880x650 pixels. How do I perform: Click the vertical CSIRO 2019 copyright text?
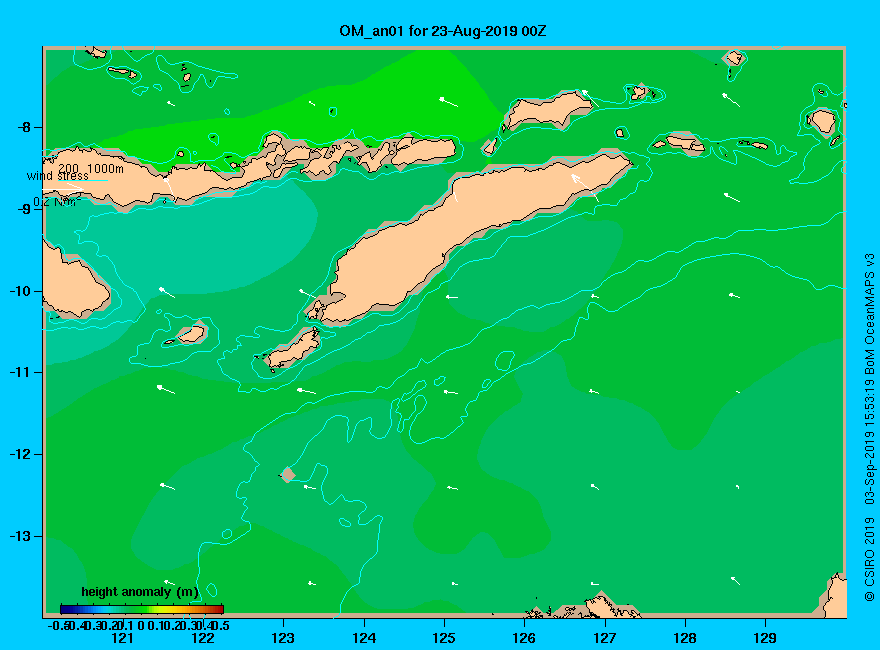click(869, 428)
